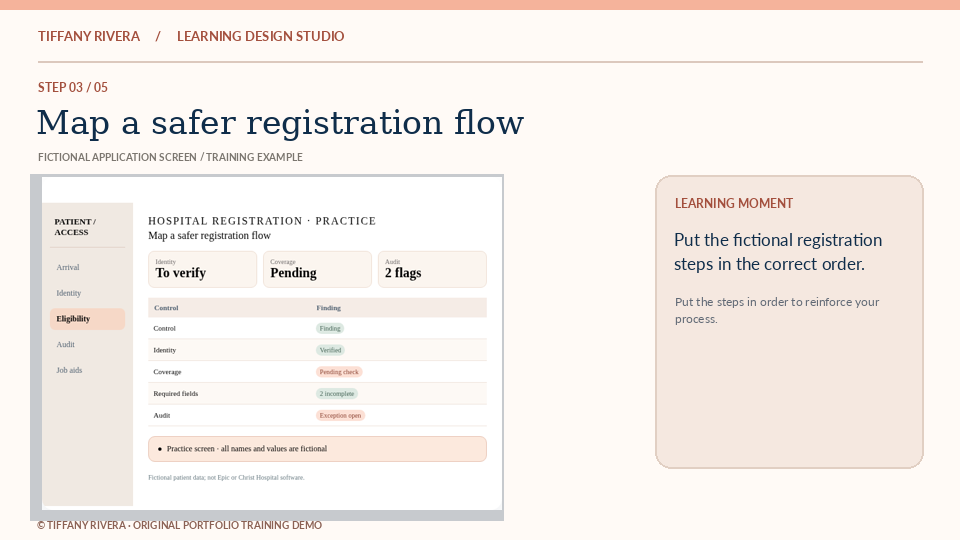Click the copyright footer text
The height and width of the screenshot is (540, 960).
[x=179, y=525]
